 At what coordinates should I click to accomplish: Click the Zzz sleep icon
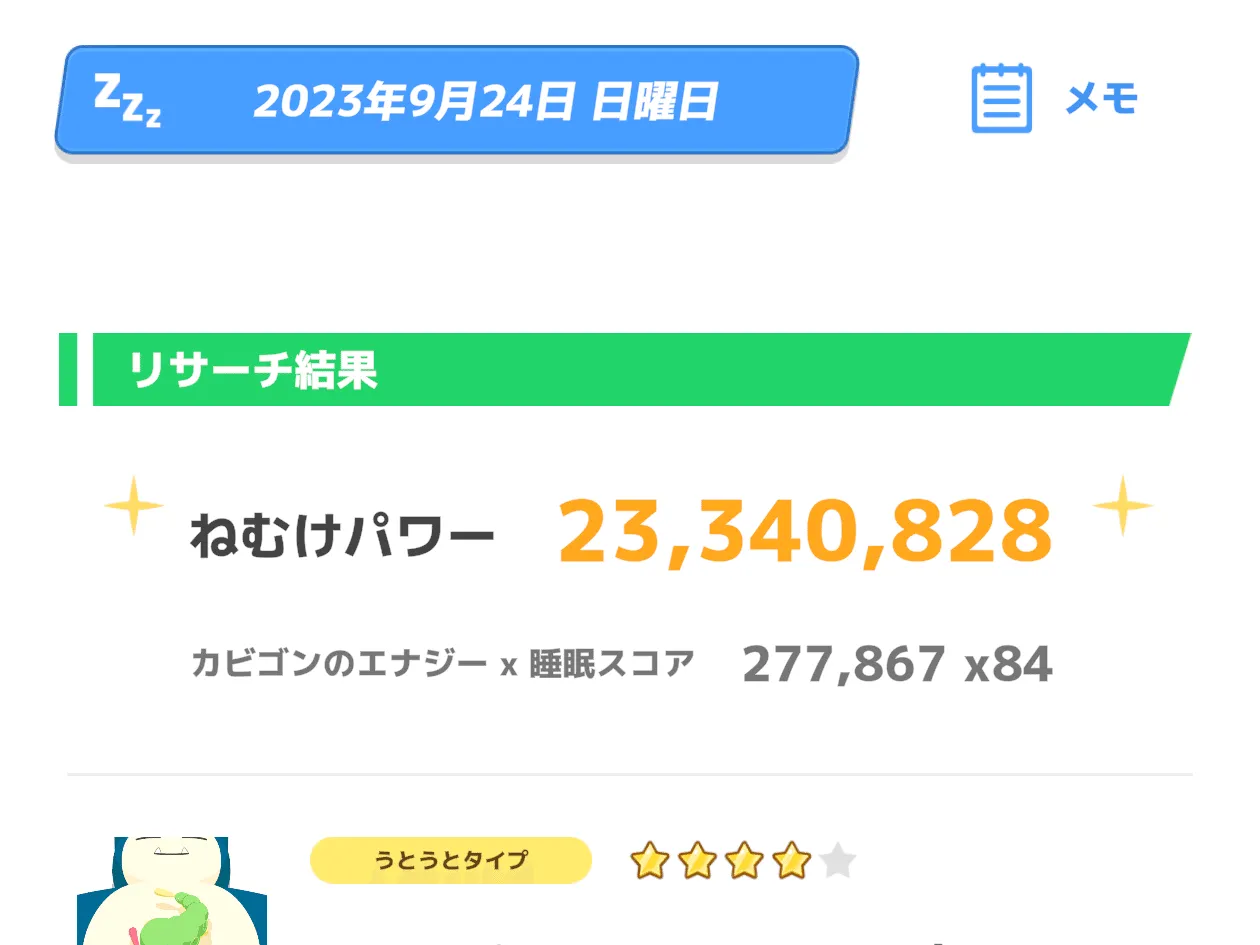click(127, 100)
